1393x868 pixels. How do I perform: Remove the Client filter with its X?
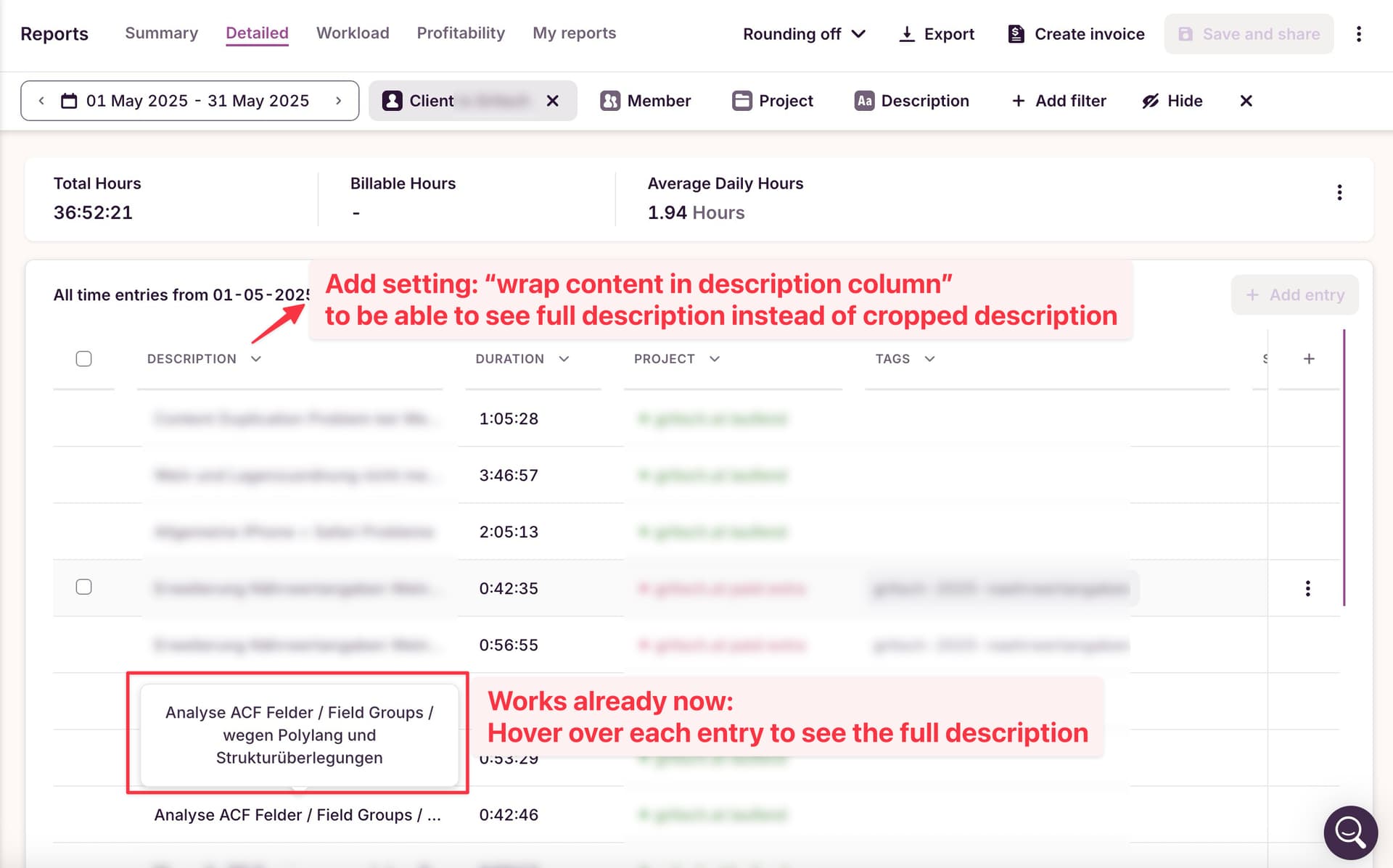pyautogui.click(x=553, y=101)
